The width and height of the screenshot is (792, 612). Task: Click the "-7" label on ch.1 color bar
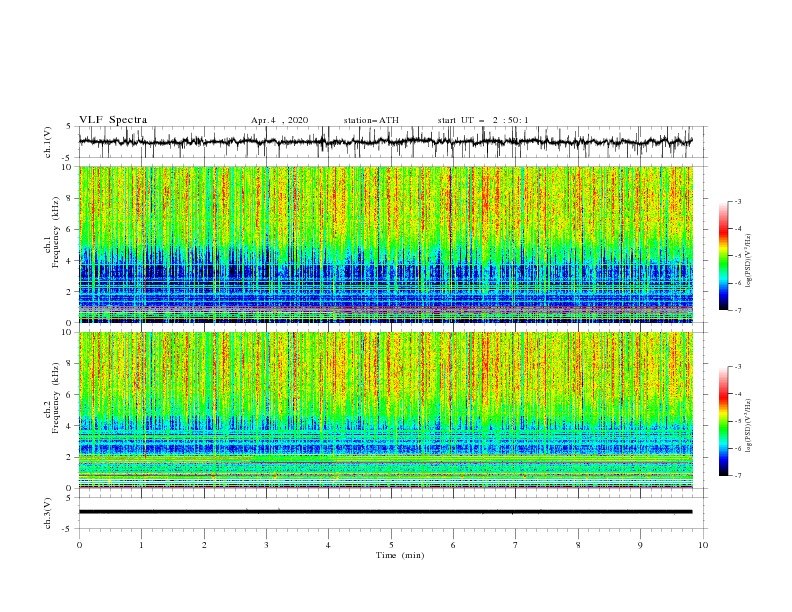coord(738,311)
